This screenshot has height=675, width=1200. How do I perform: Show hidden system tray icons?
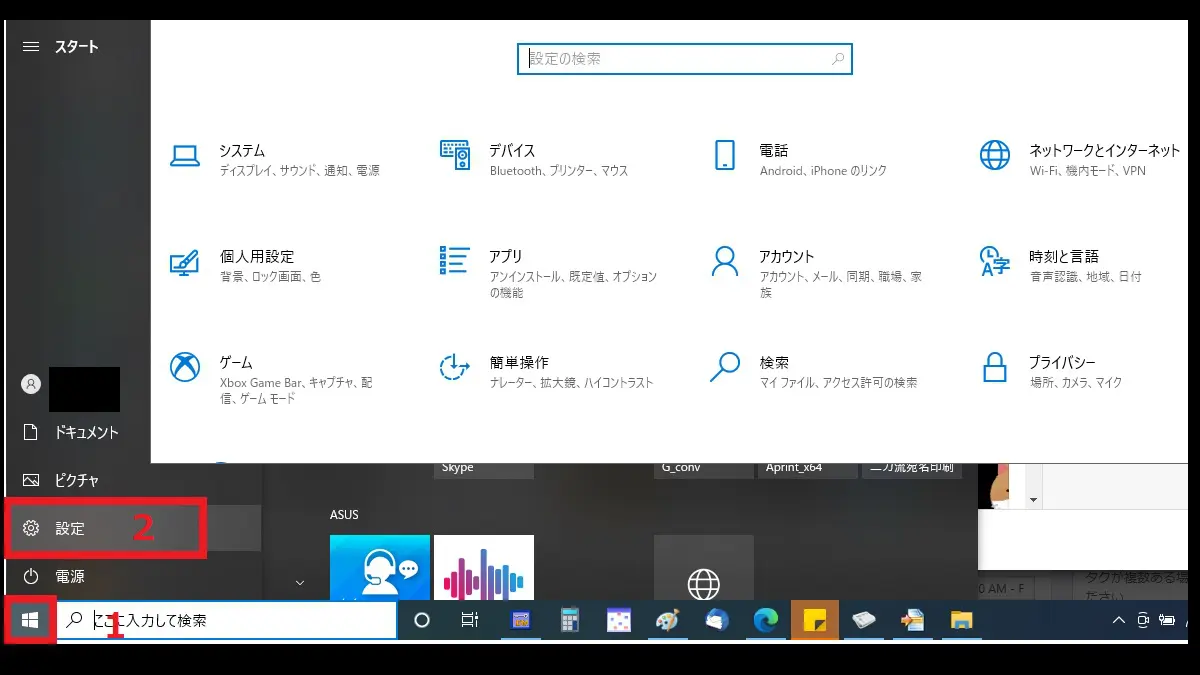[1119, 621]
